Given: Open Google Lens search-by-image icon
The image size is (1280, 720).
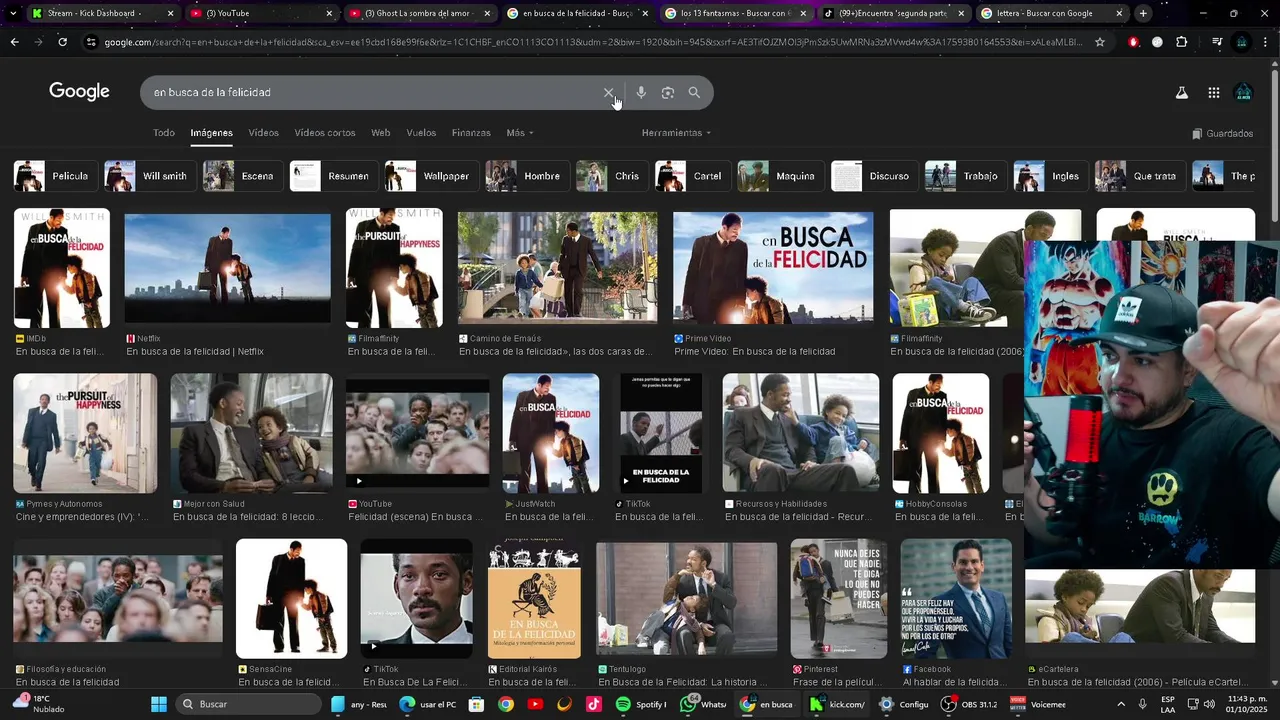Looking at the screenshot, I should pyautogui.click(x=668, y=93).
